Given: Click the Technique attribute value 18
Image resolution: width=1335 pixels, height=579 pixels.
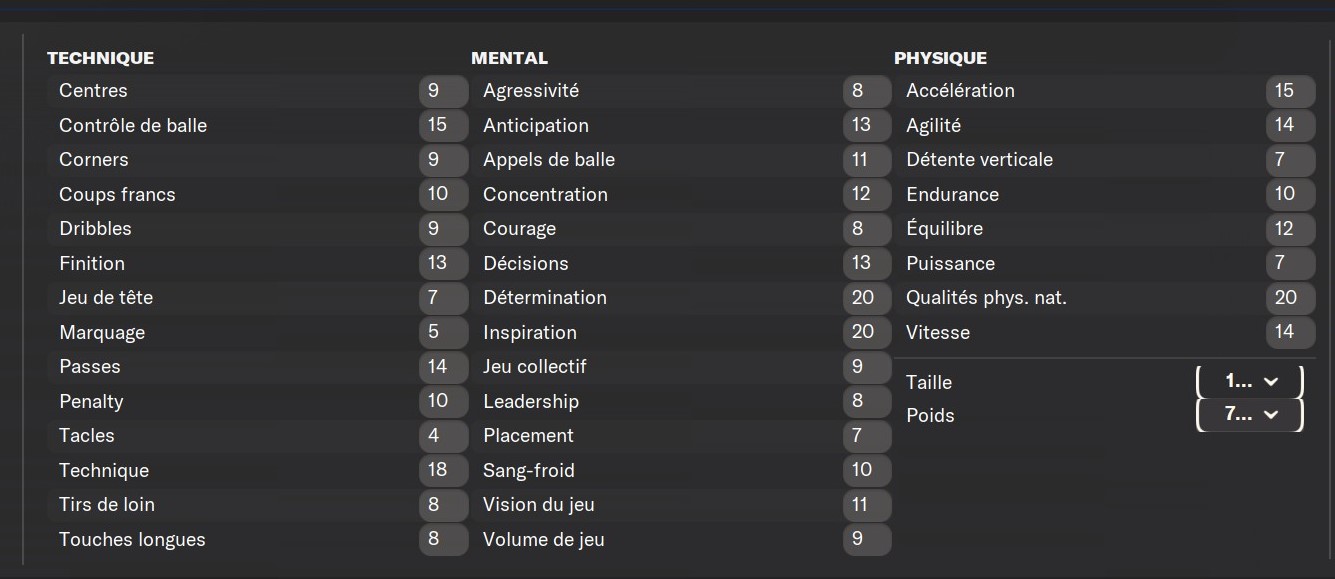Looking at the screenshot, I should [443, 470].
